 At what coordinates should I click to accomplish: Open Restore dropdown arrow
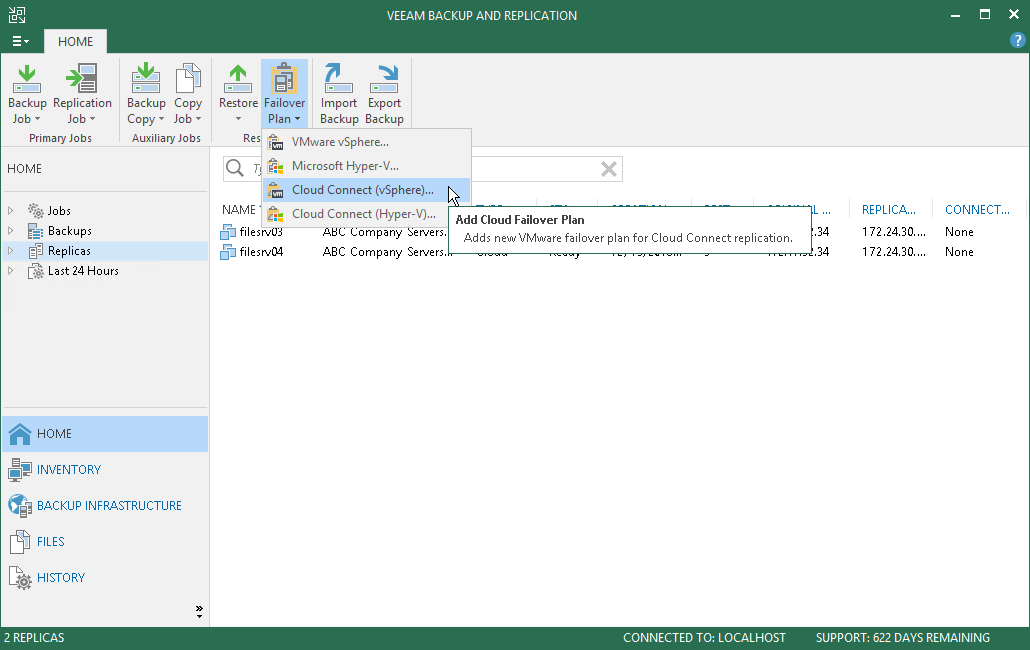(x=238, y=119)
